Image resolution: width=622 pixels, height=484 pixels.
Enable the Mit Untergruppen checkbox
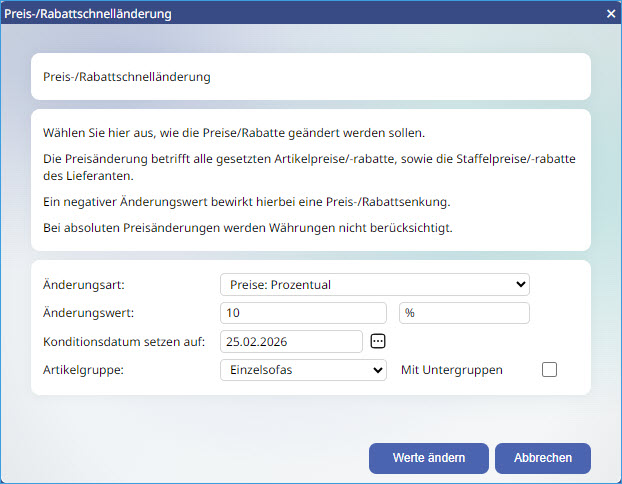pyautogui.click(x=549, y=370)
